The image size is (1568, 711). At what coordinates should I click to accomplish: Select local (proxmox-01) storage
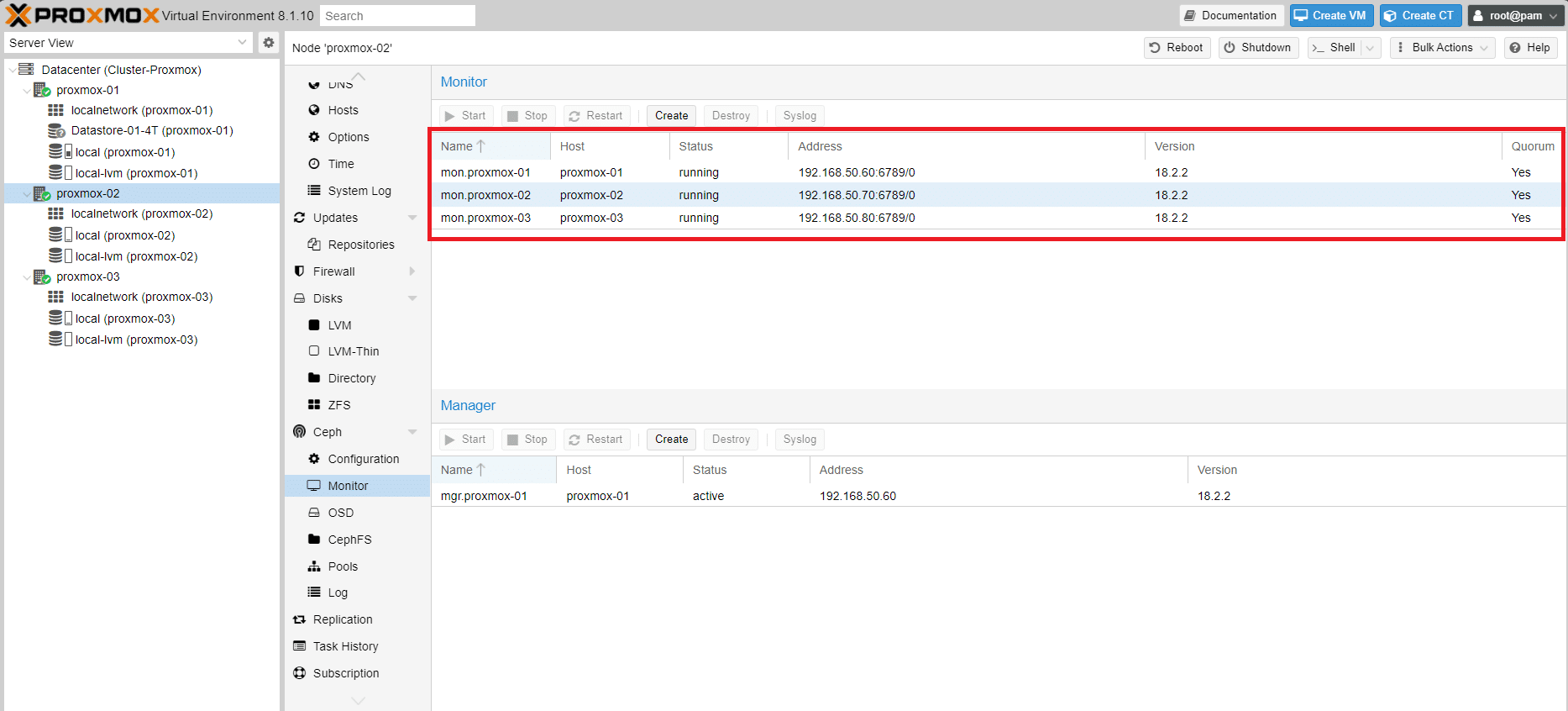click(x=125, y=152)
